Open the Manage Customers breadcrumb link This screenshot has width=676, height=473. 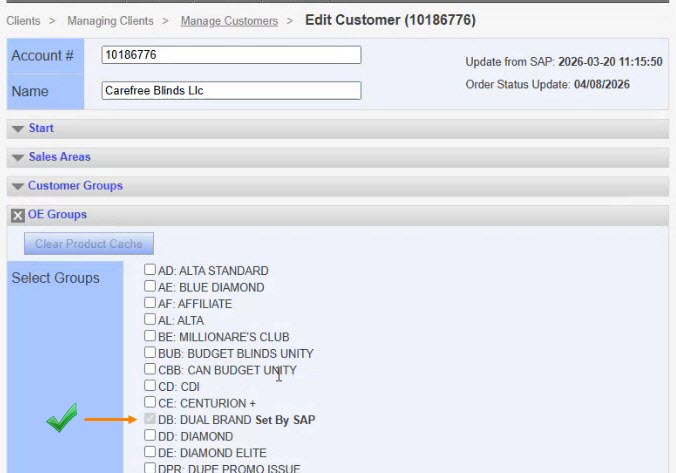point(229,21)
